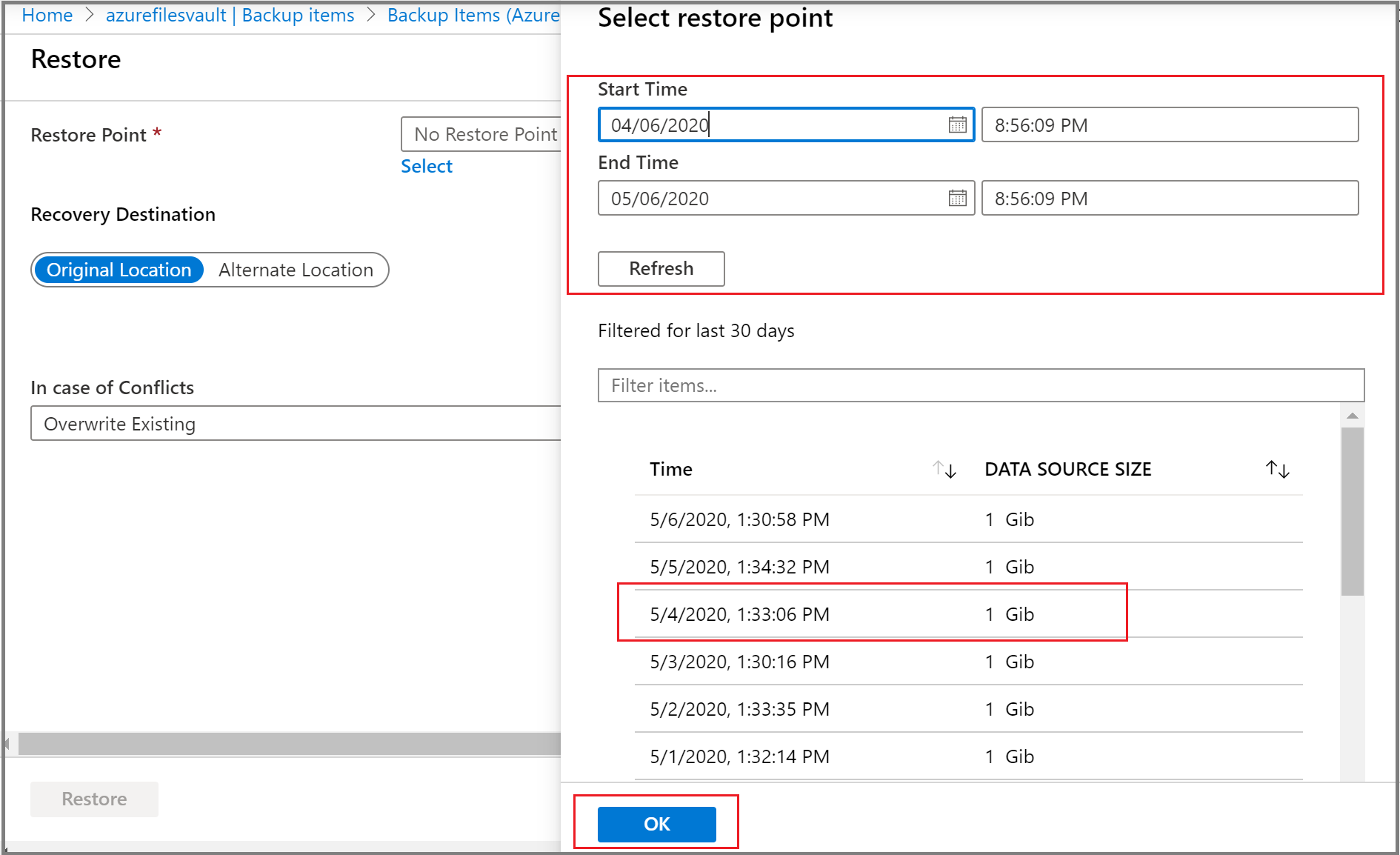Sort restore points by Time column

point(944,469)
